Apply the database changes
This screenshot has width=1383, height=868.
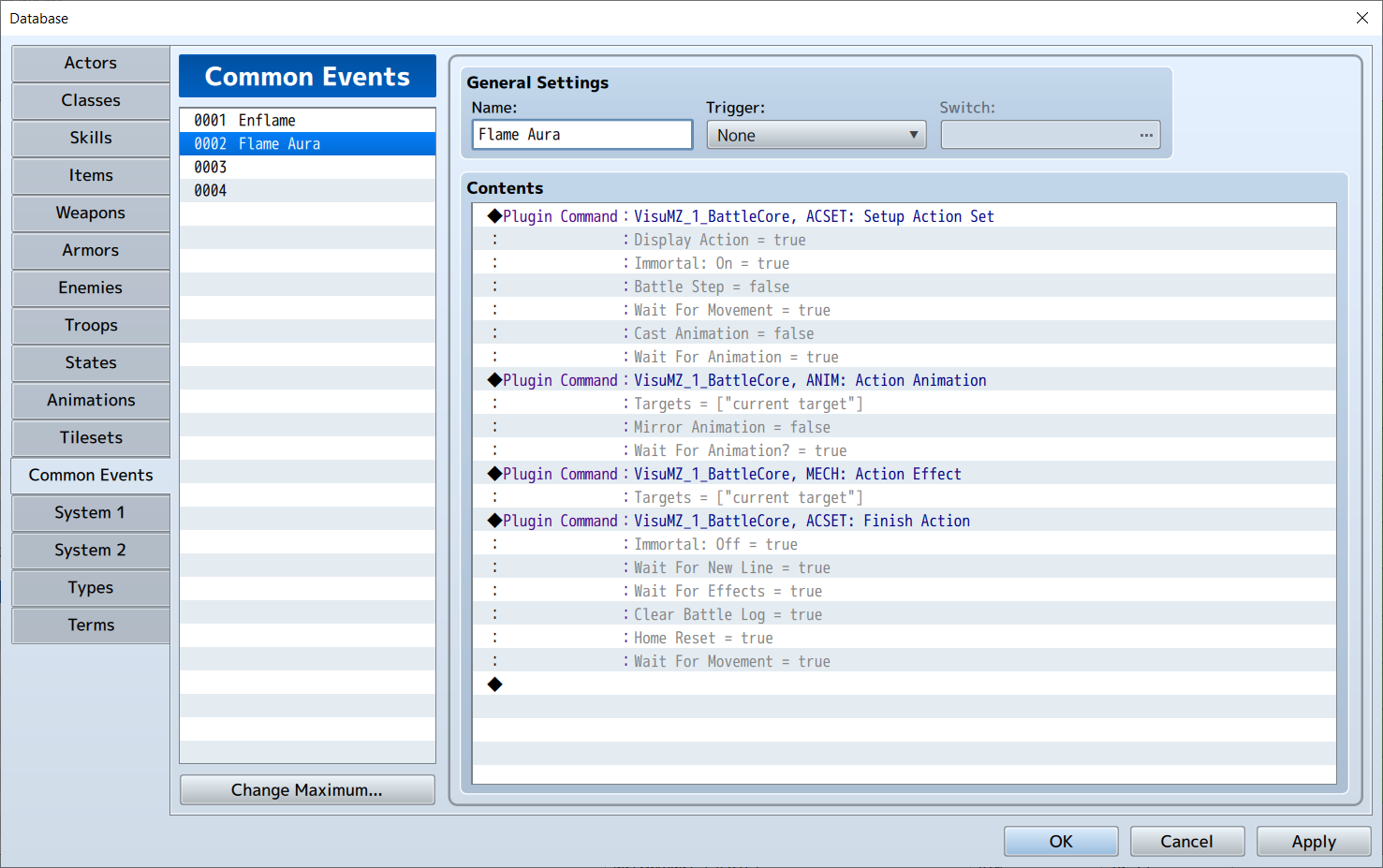pos(1313,841)
